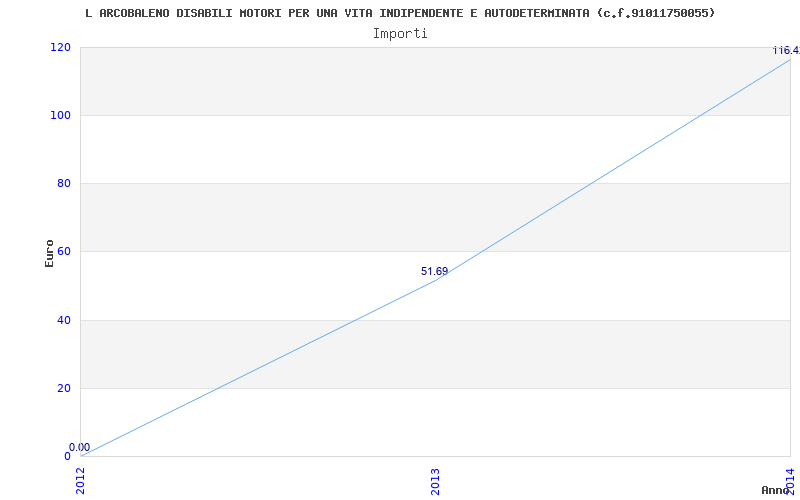Click the y-axis value 20
The height and width of the screenshot is (500, 800).
pos(64,388)
